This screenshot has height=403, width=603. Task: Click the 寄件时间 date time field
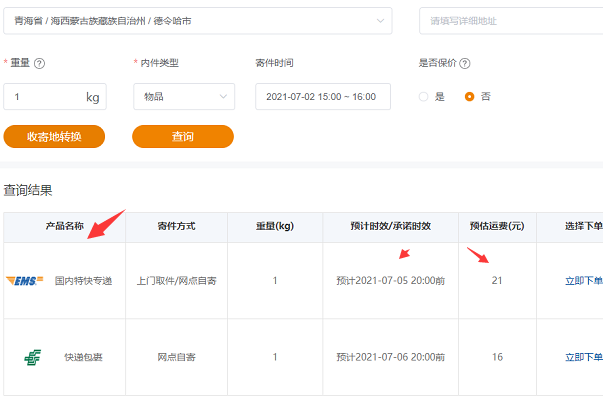click(323, 97)
